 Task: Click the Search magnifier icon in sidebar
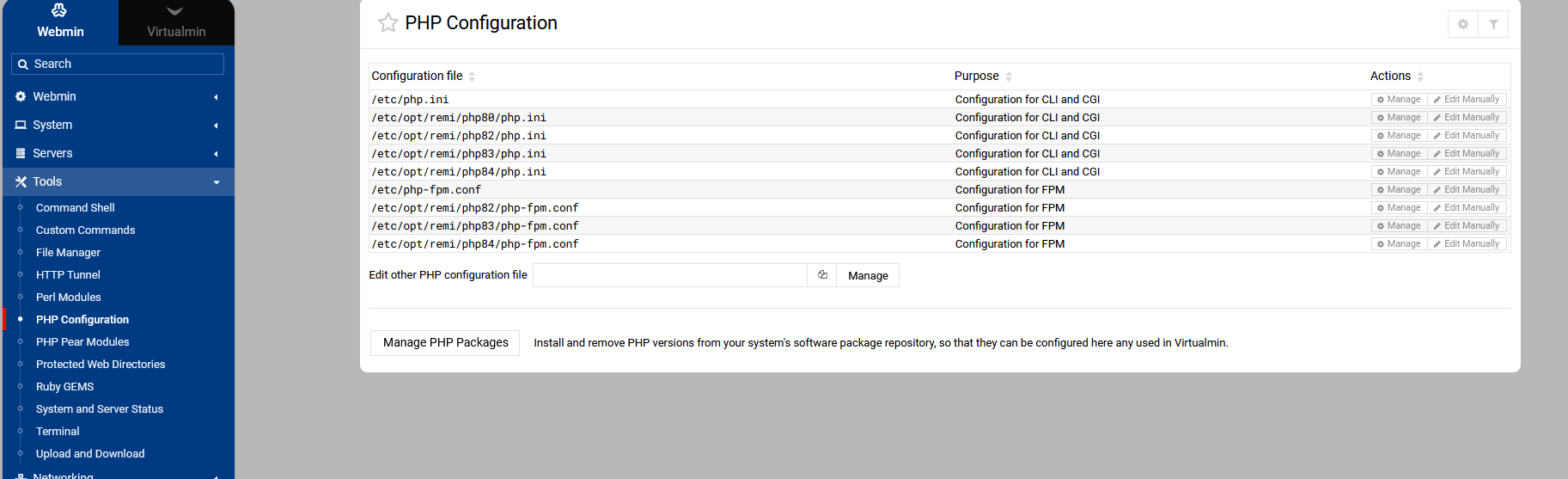click(23, 64)
